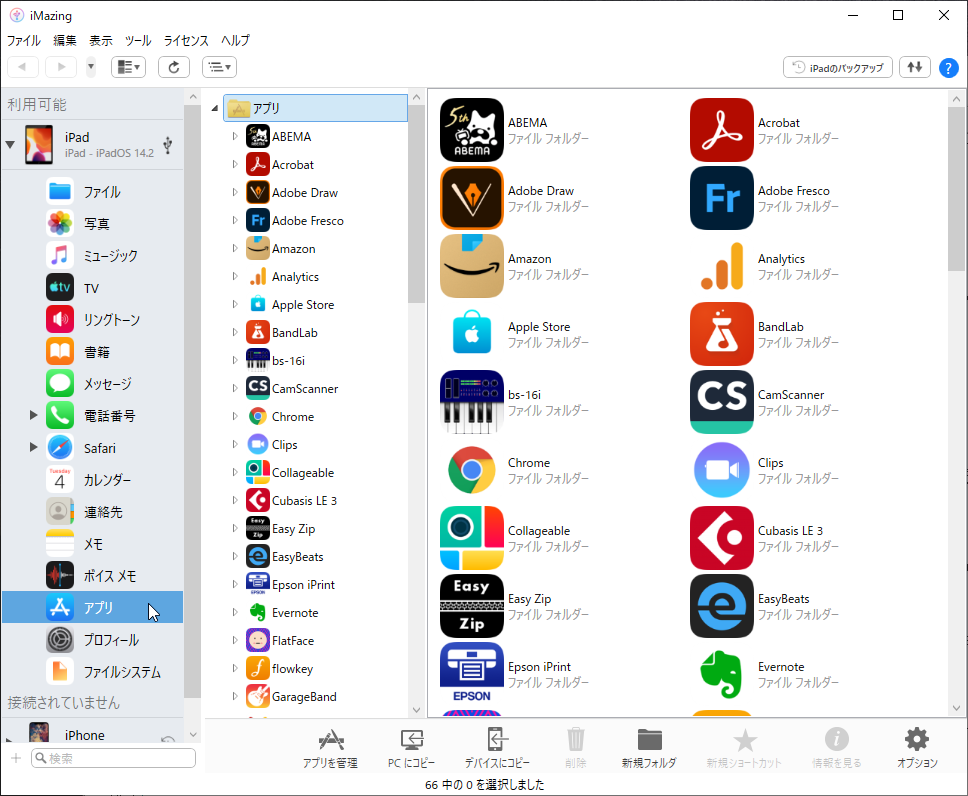Collapse the iPad device in the sidebar
Viewport: 968px width, 796px height.
[10, 145]
